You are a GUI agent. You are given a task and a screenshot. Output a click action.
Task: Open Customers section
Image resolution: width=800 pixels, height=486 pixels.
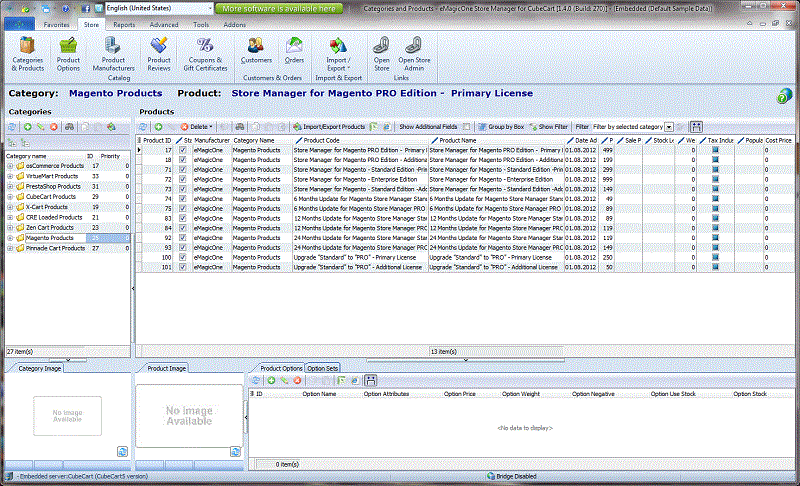click(256, 50)
